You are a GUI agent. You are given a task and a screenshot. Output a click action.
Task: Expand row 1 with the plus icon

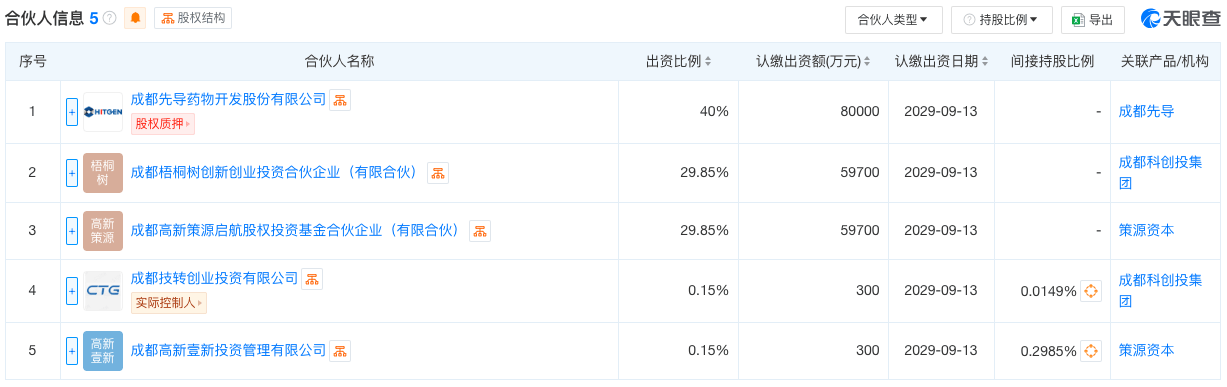(x=72, y=112)
